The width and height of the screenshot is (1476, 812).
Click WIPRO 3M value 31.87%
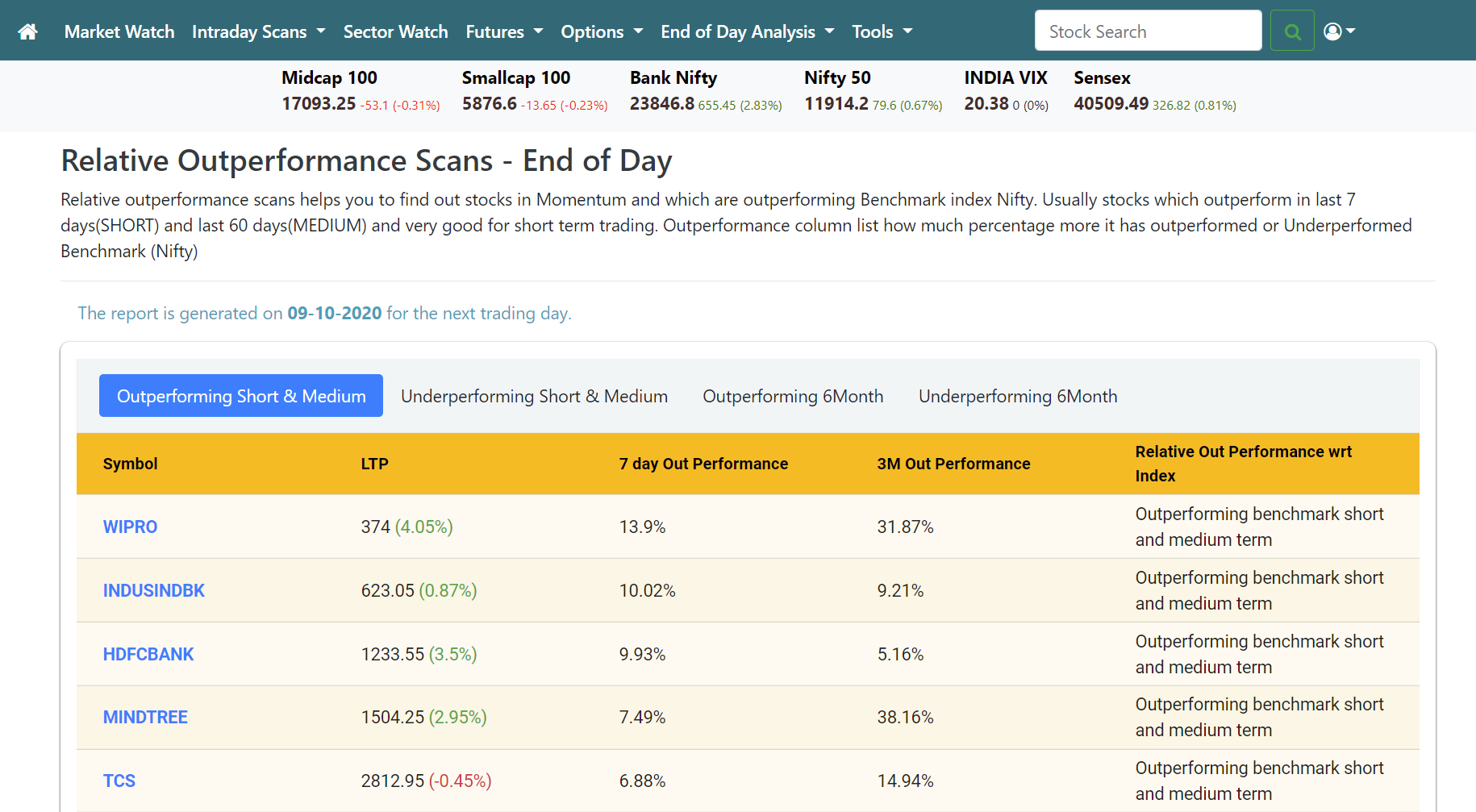[905, 527]
